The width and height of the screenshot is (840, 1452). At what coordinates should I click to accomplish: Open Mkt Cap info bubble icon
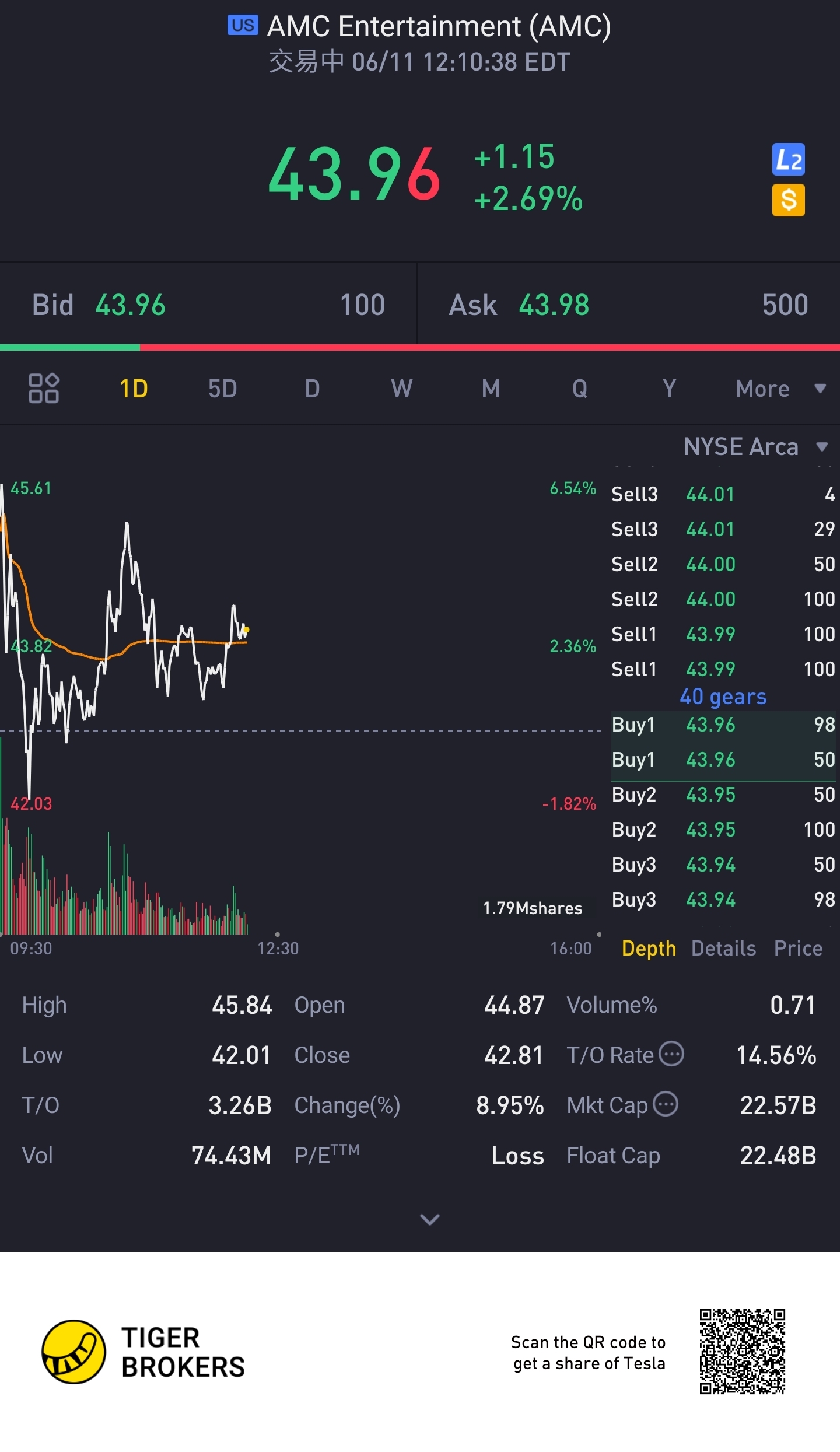tap(666, 1104)
